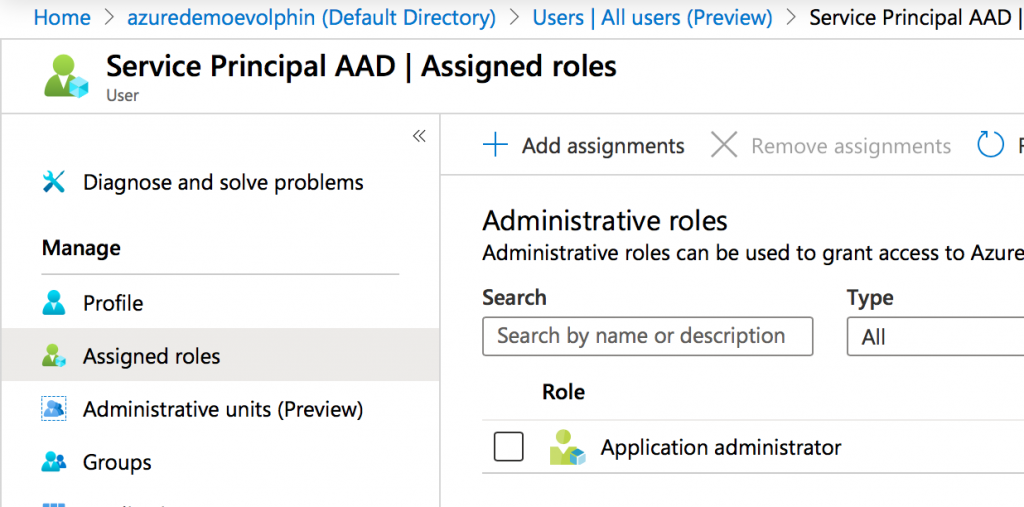Click the Administrative roles heading
Screen dimensions: 1024x507
pos(605,221)
